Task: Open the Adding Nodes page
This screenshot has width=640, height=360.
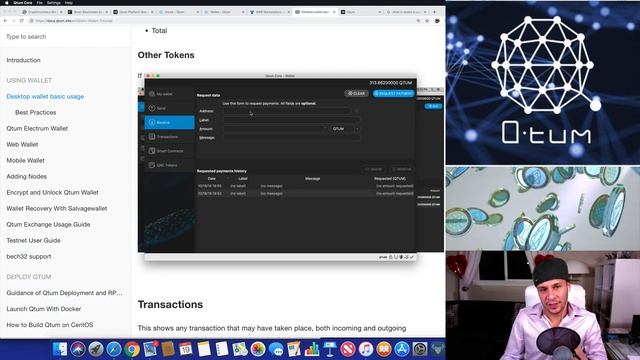Action: coord(26,176)
